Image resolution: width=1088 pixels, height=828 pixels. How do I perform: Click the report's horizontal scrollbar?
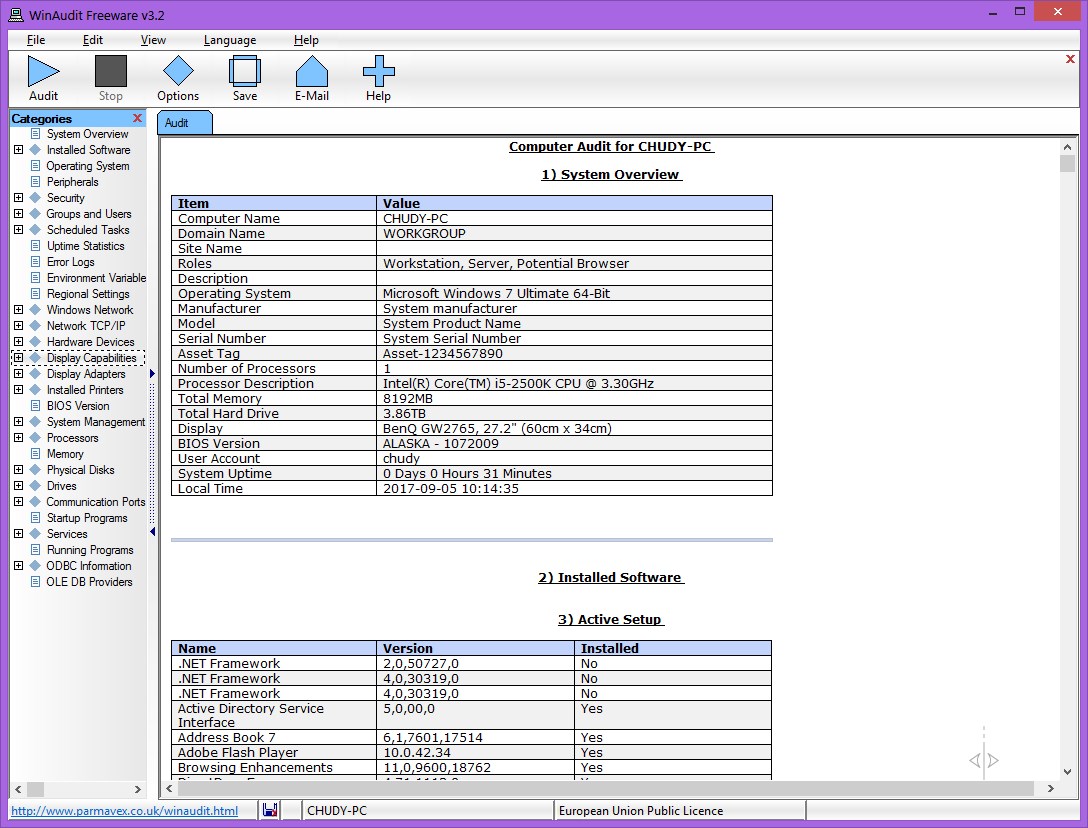point(600,789)
